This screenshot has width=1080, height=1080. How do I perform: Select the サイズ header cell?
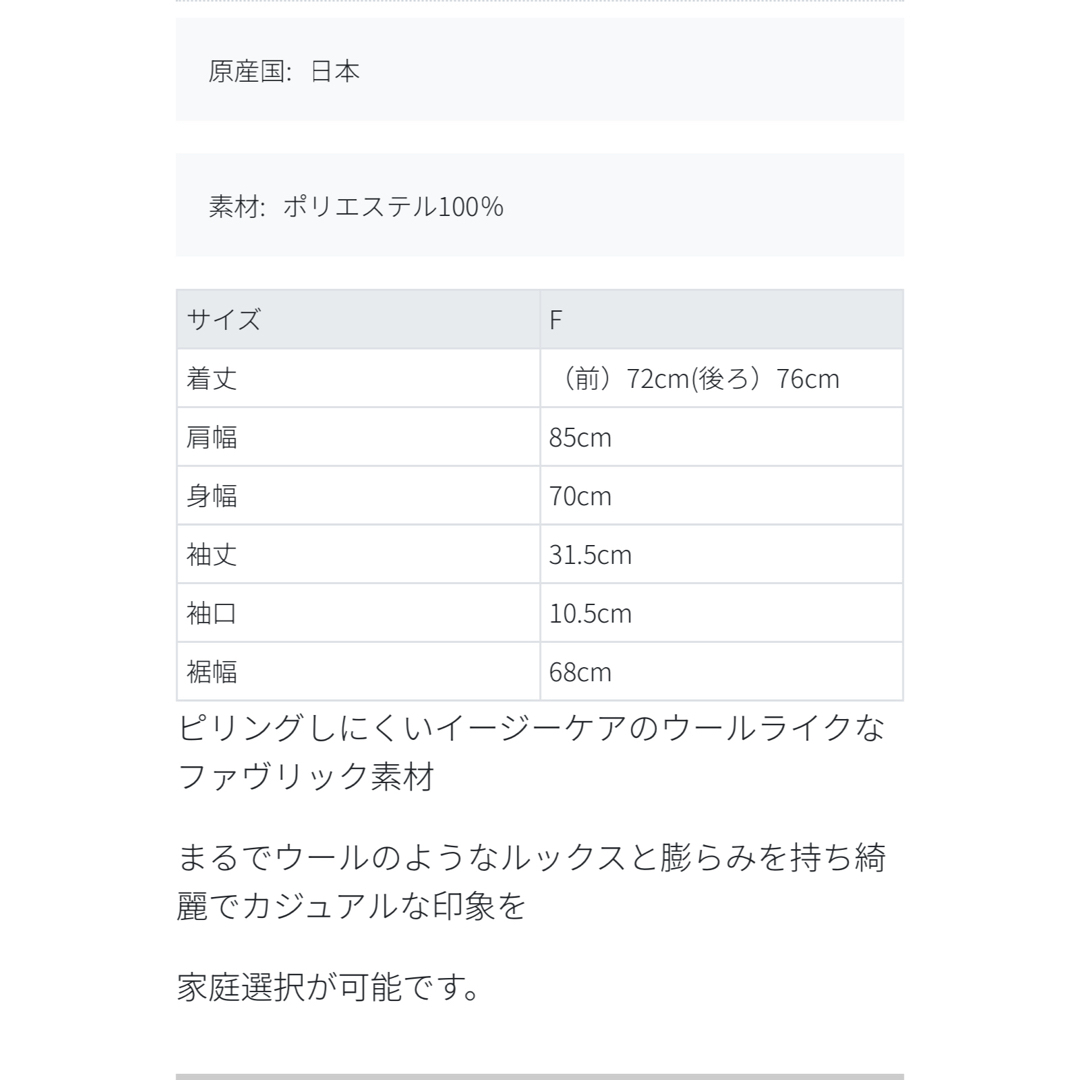click(358, 320)
